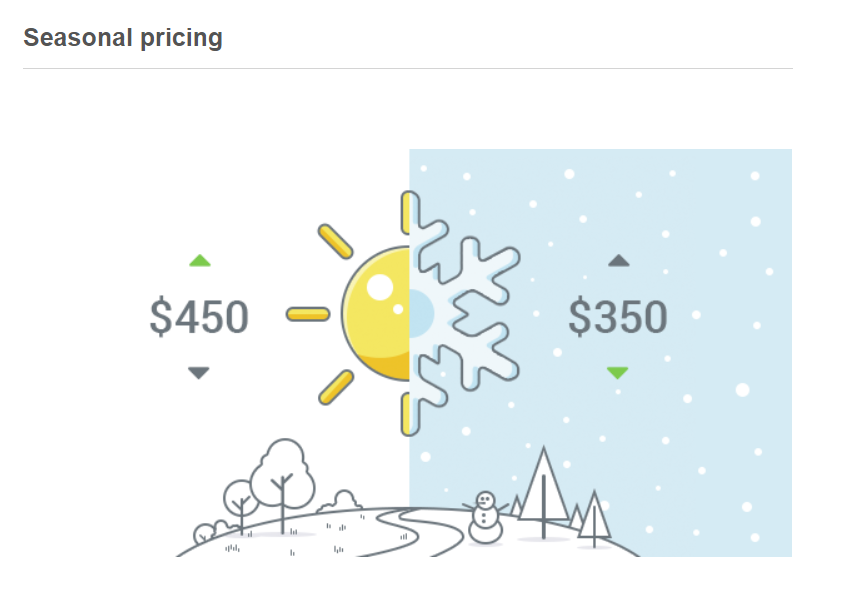This screenshot has height=596, width=843.
Task: Click the snowman on the hill
Action: coord(485,518)
